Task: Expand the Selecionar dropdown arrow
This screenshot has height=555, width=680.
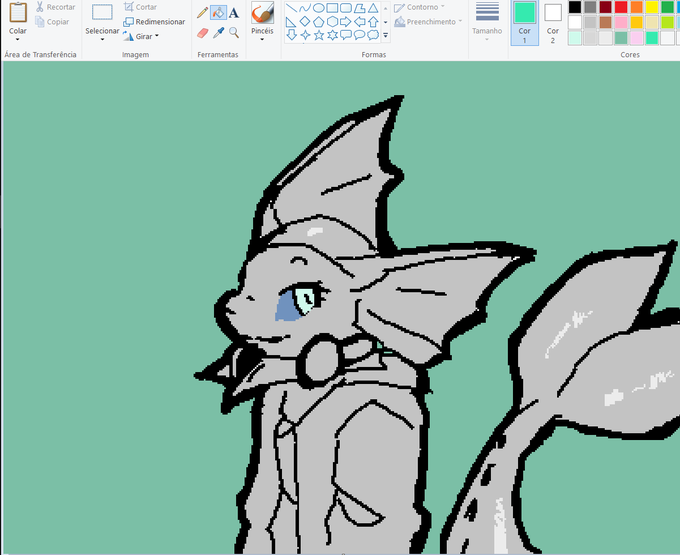Action: pos(102,39)
